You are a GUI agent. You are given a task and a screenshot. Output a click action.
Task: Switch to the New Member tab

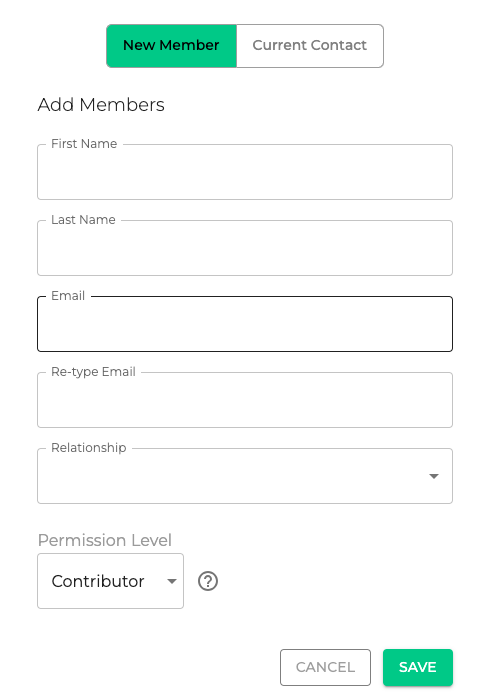point(171,46)
